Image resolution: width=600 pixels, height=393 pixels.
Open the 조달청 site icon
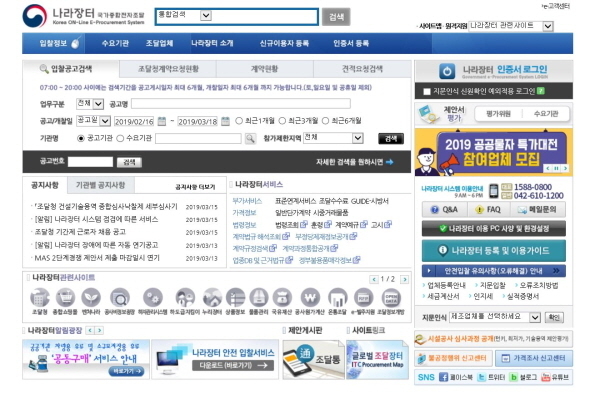pos(40,297)
